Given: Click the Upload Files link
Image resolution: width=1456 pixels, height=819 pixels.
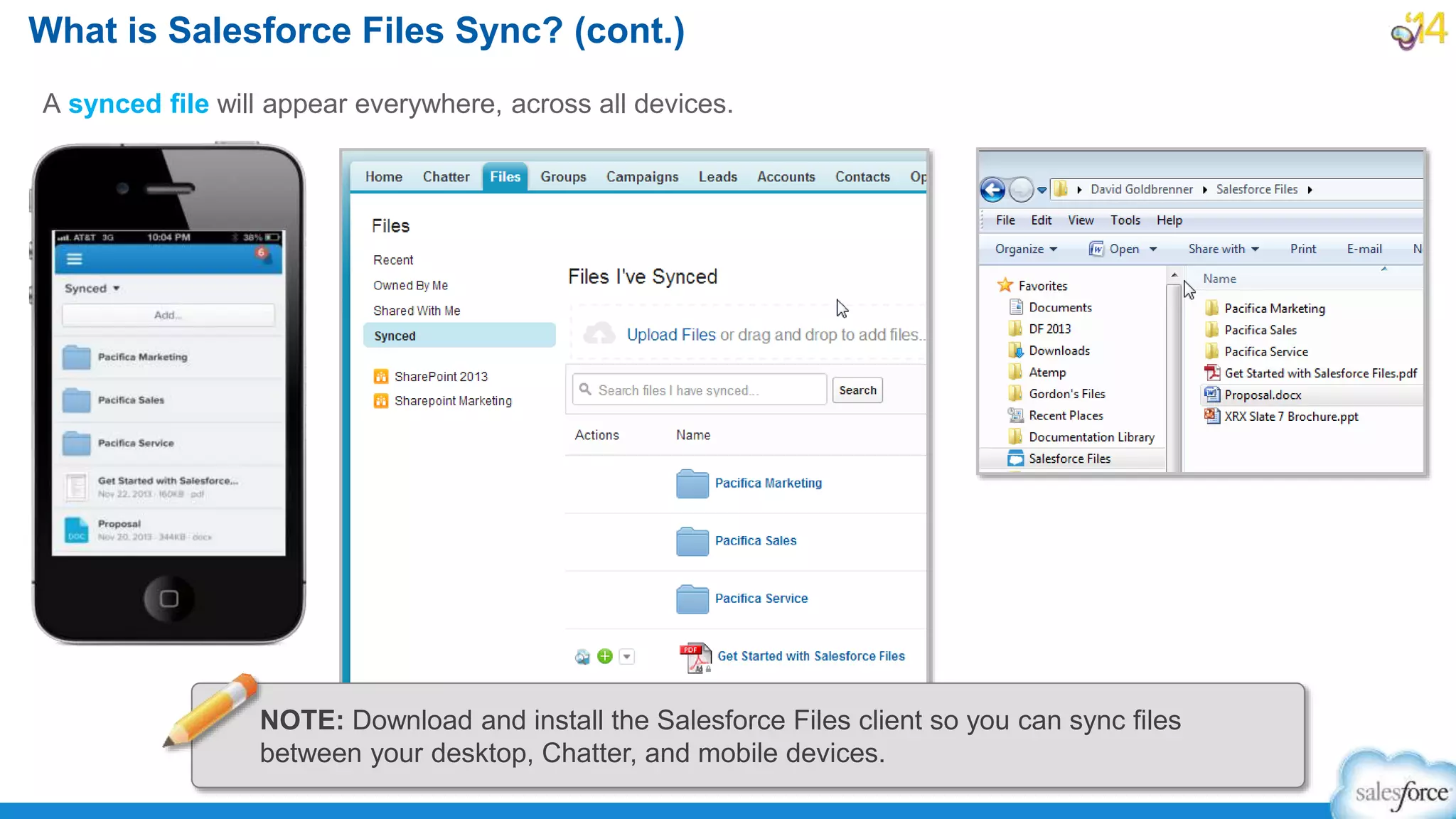Looking at the screenshot, I should (671, 335).
